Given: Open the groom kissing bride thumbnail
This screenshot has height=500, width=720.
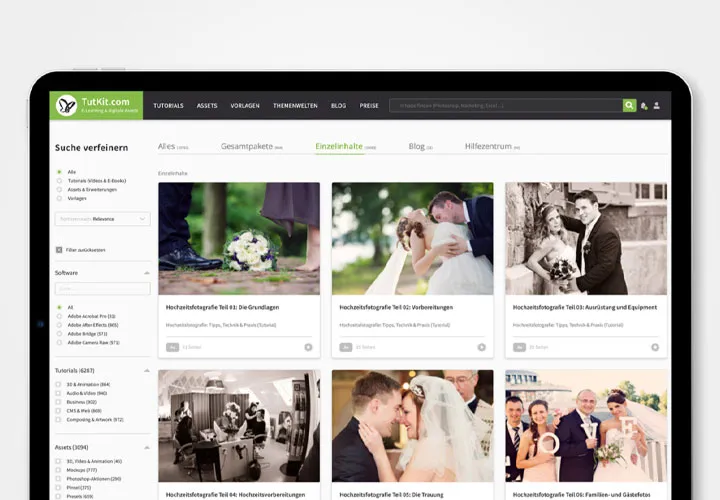Looking at the screenshot, I should [413, 239].
